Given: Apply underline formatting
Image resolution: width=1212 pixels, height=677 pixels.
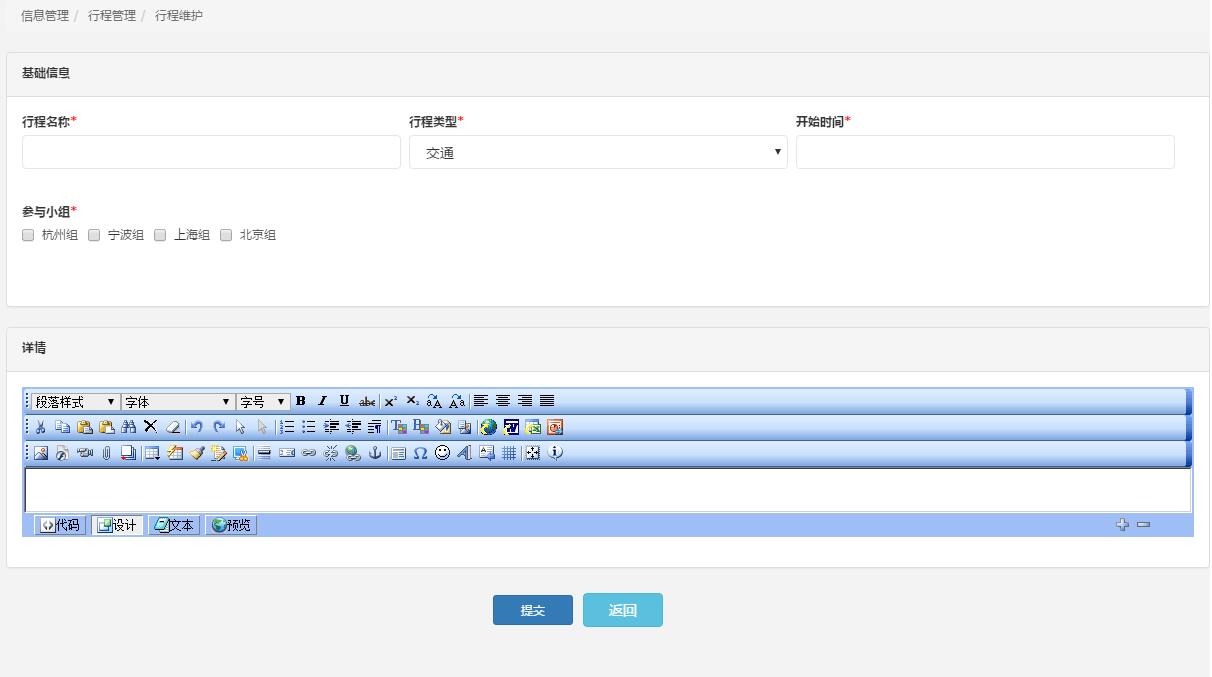Looking at the screenshot, I should coord(344,401).
